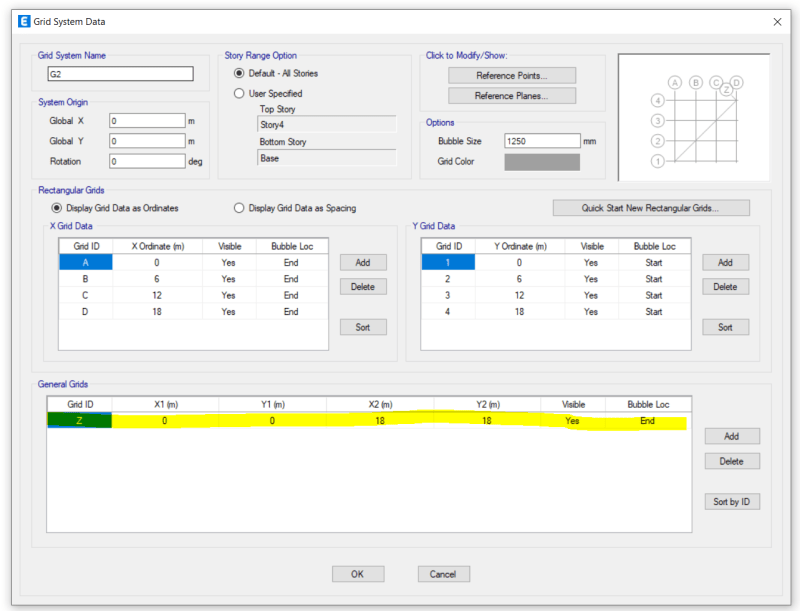Click the Global Y origin input
The height and width of the screenshot is (611, 800).
[x=147, y=141]
